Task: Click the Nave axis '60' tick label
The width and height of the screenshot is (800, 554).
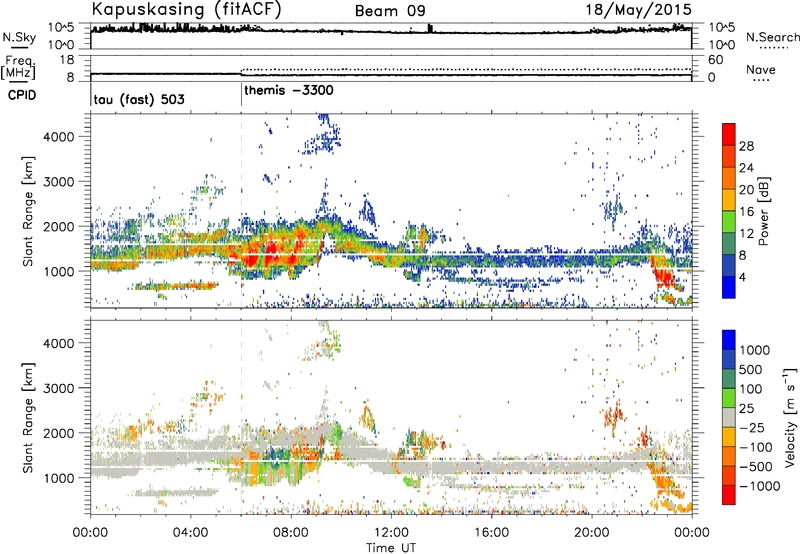Action: click(715, 60)
